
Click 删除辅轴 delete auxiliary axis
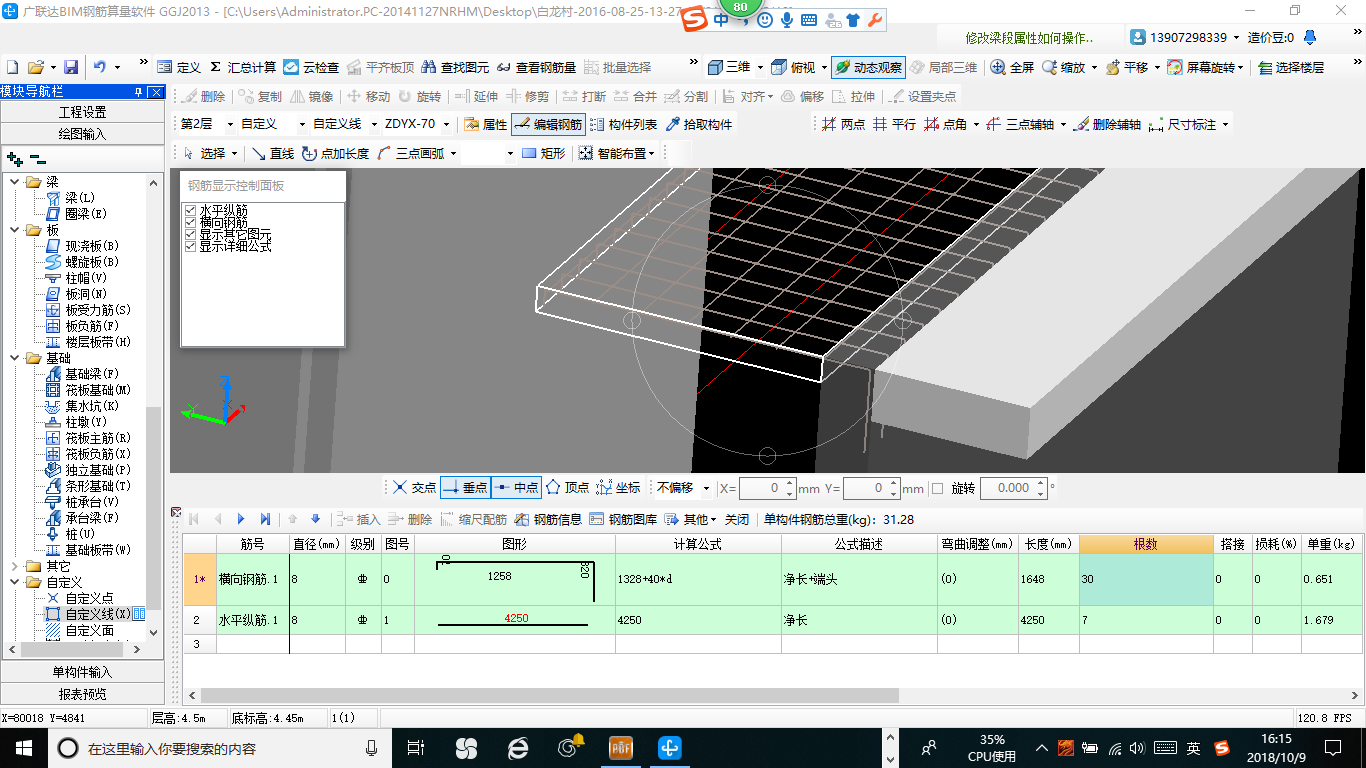coord(1106,124)
